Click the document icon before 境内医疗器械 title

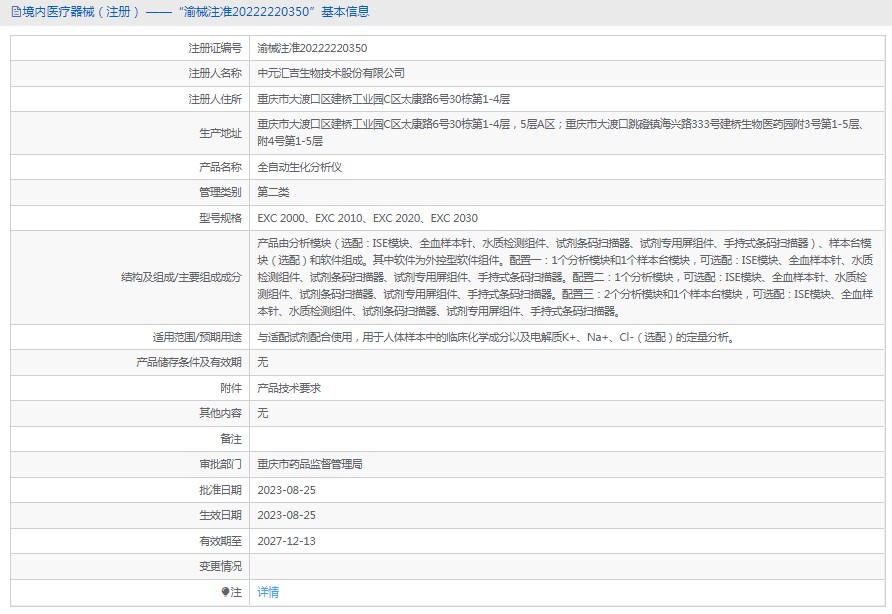pos(16,12)
